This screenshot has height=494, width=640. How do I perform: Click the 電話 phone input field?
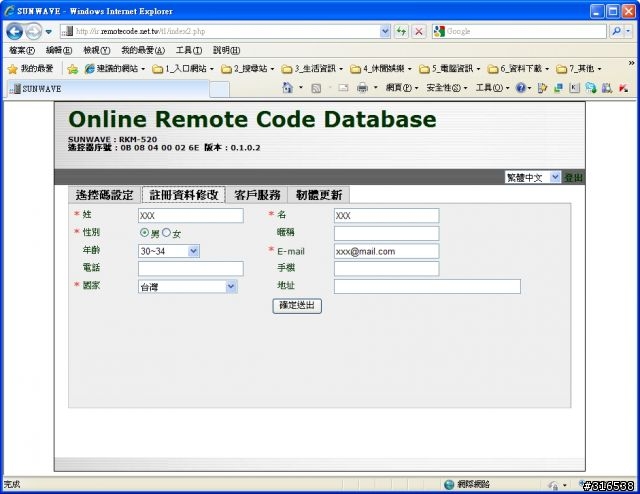pos(191,269)
